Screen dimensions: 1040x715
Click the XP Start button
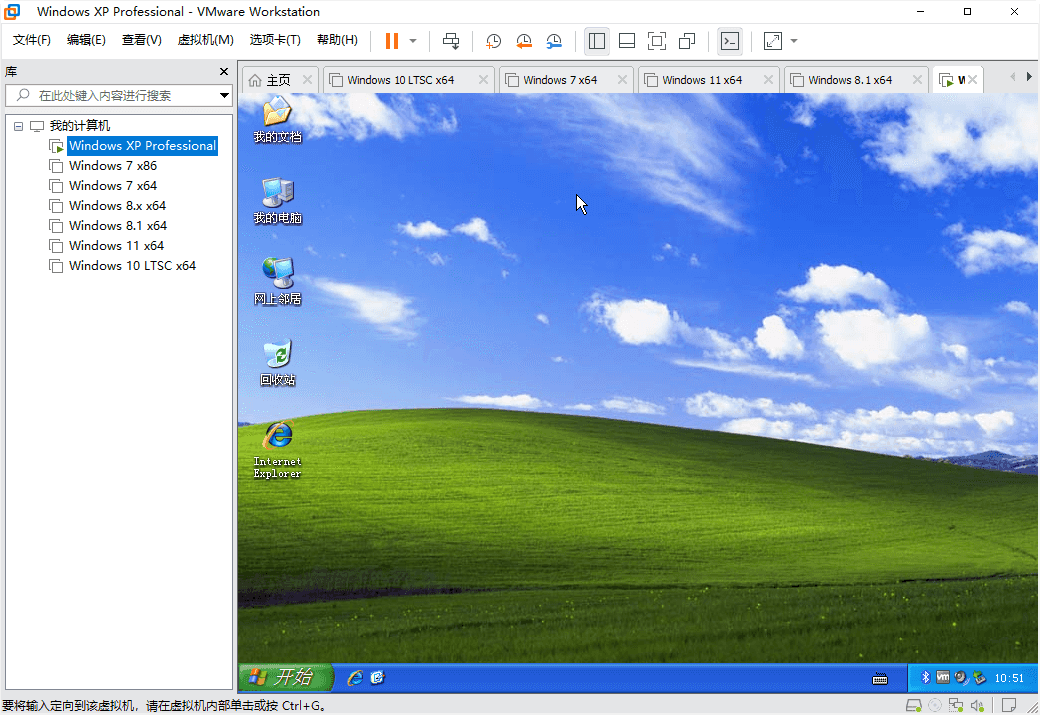tap(287, 677)
